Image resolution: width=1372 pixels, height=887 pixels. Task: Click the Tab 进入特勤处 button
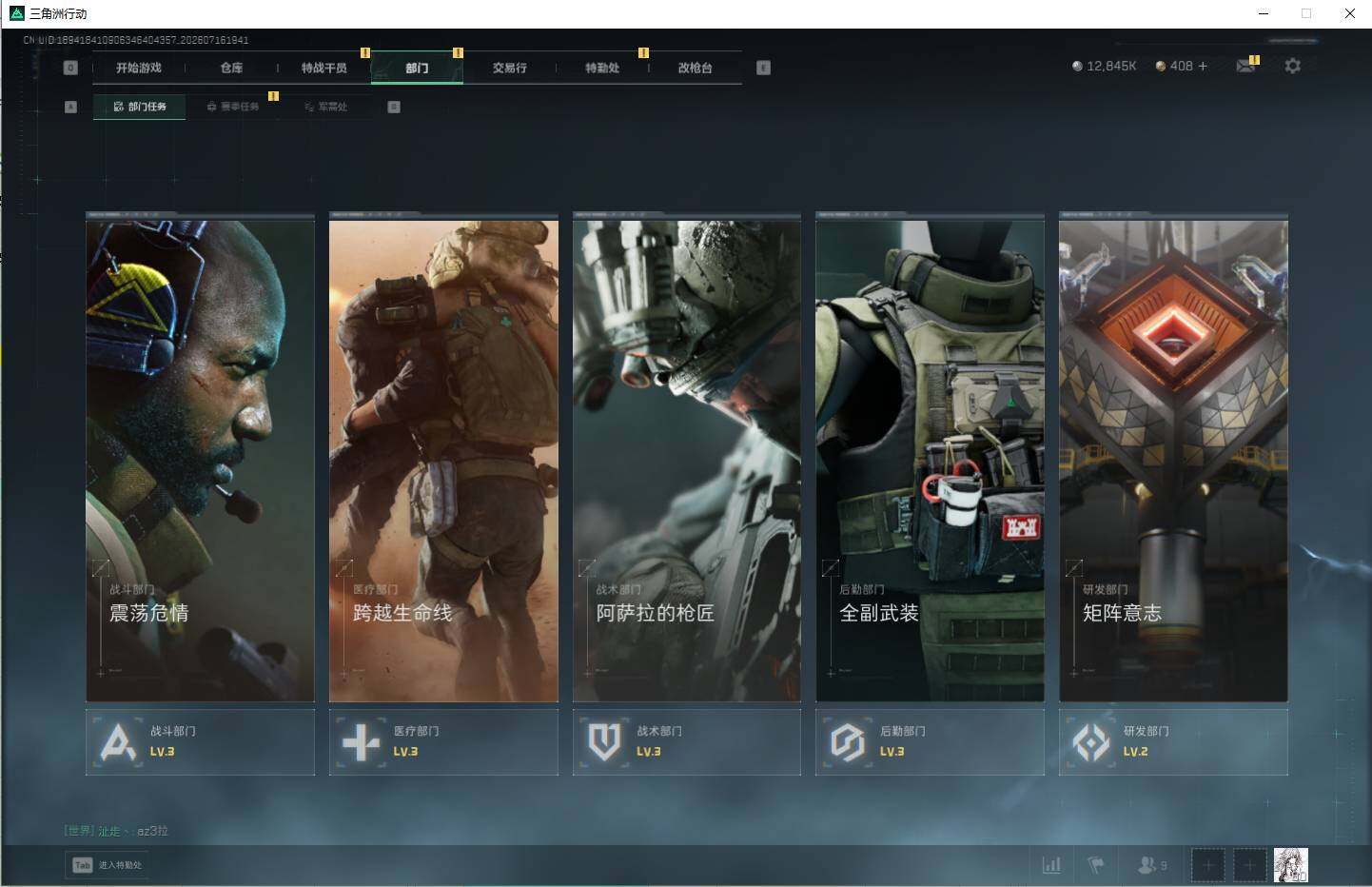pyautogui.click(x=108, y=865)
